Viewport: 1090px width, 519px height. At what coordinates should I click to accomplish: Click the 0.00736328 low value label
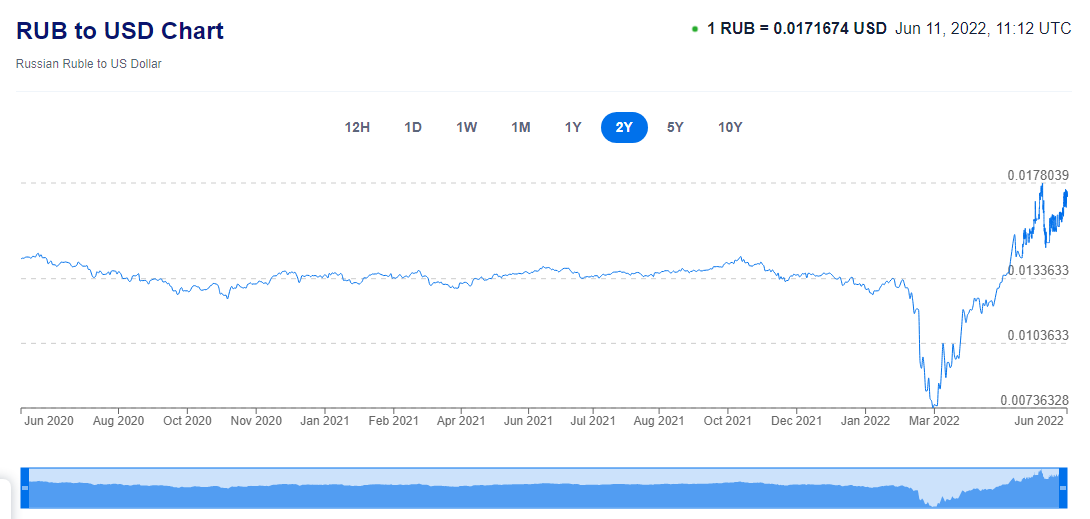click(1035, 400)
